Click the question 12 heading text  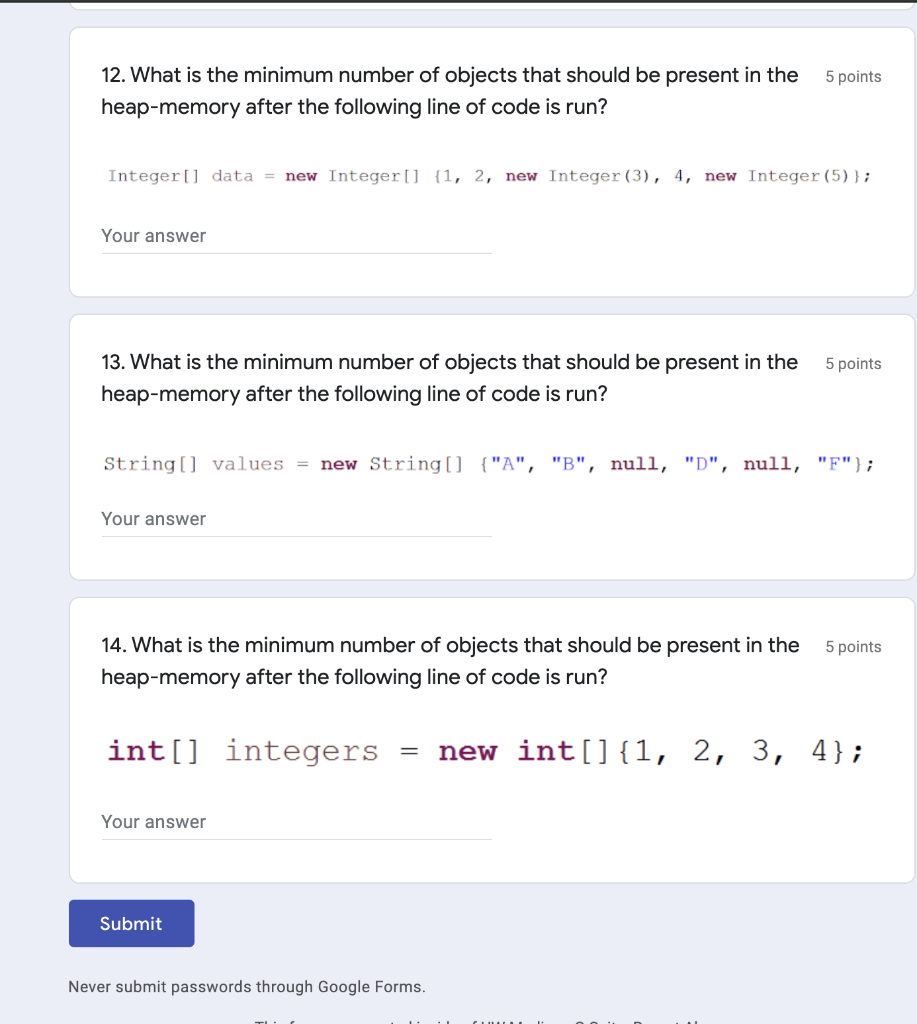click(x=449, y=90)
